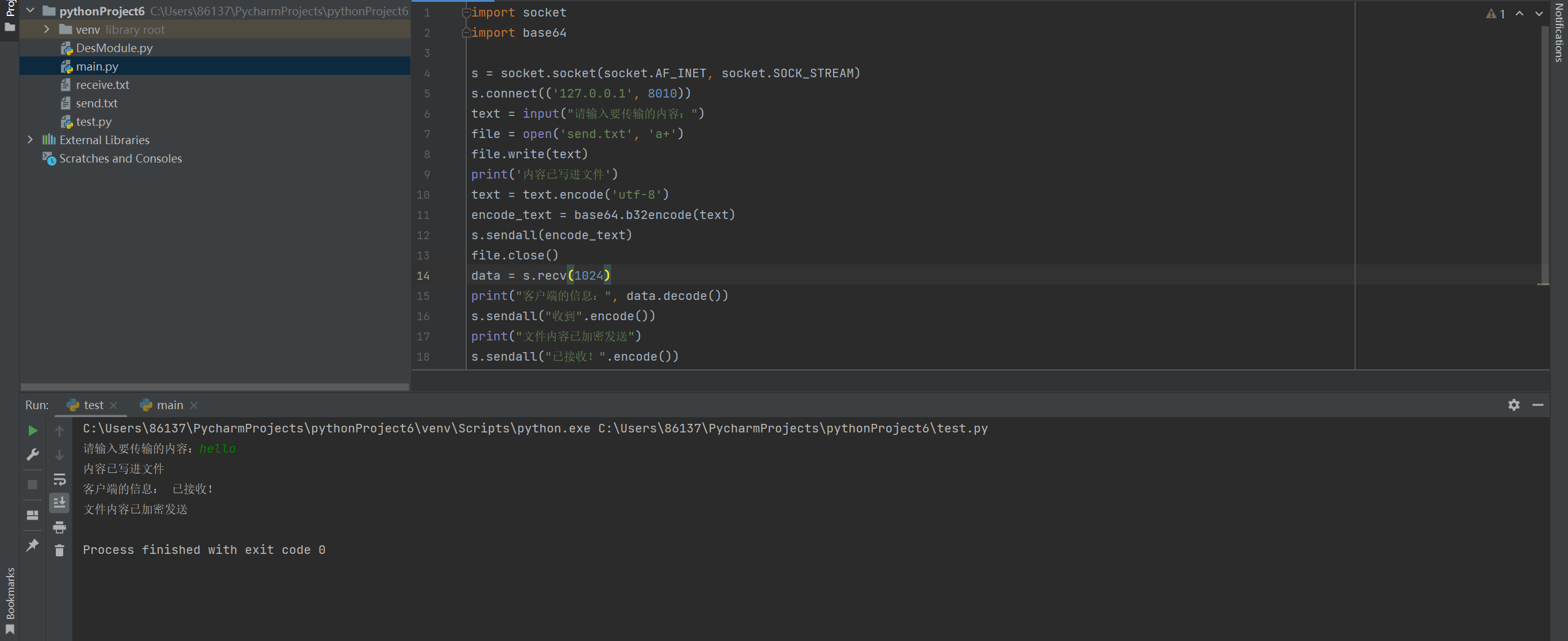Select the test run tab
The width and height of the screenshot is (1568, 641).
(x=93, y=405)
